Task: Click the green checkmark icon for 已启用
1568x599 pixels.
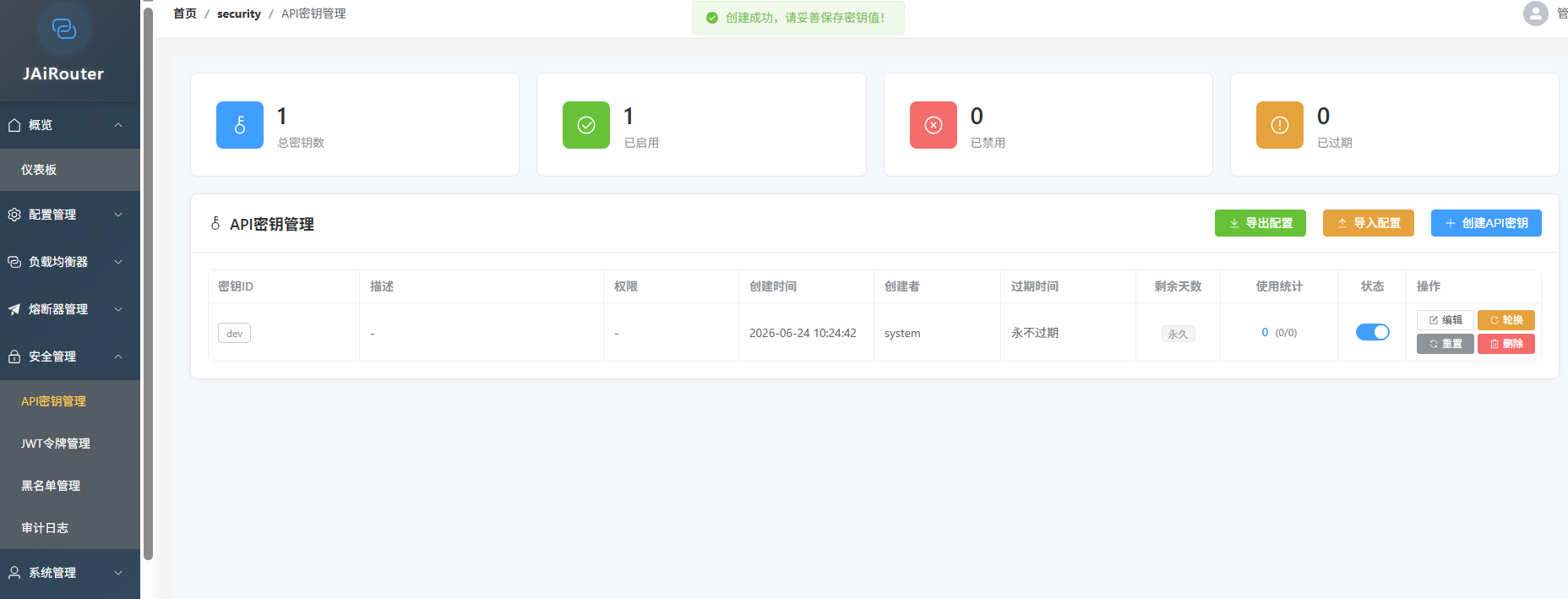Action: tap(586, 125)
